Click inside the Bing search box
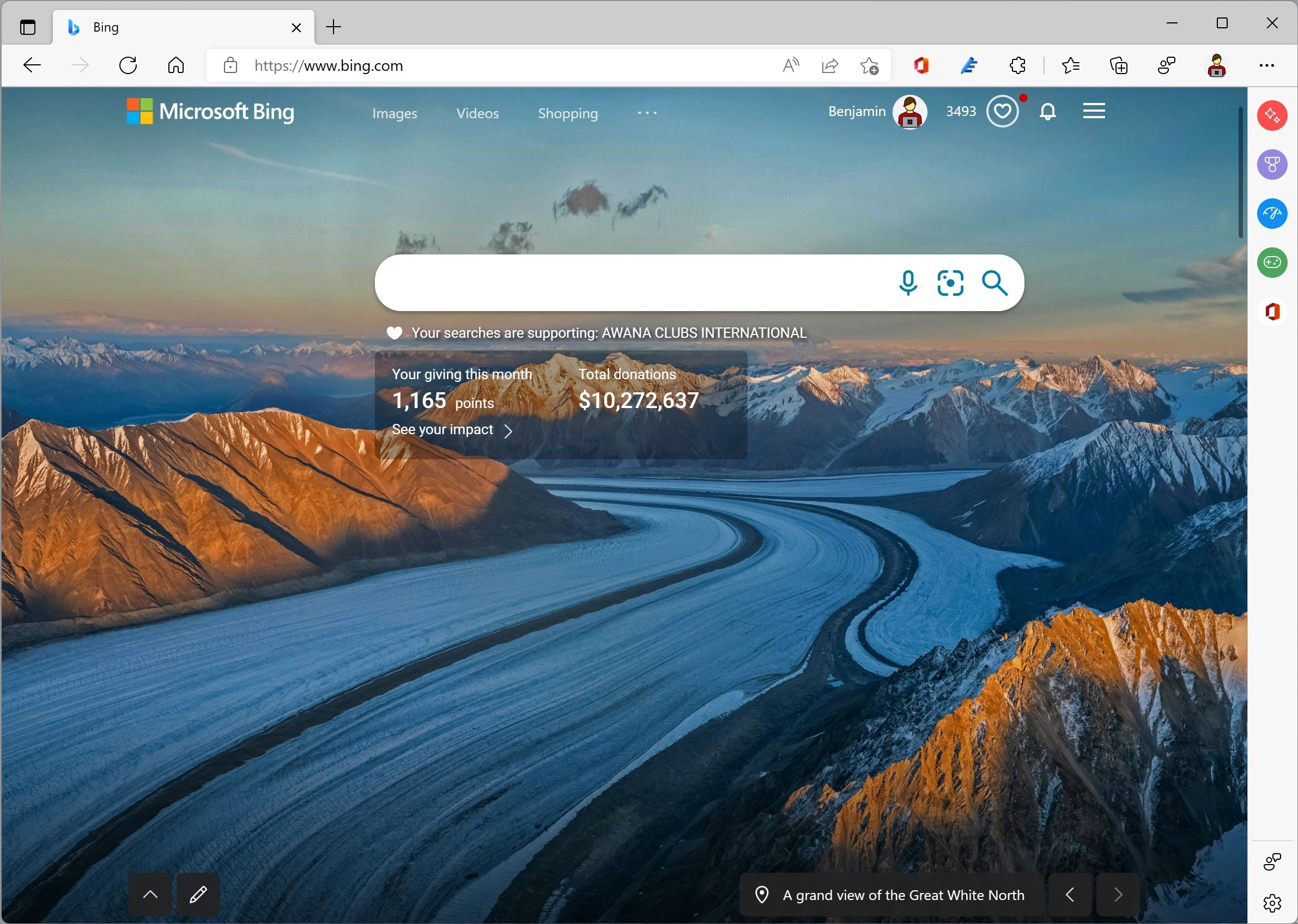 (632, 283)
